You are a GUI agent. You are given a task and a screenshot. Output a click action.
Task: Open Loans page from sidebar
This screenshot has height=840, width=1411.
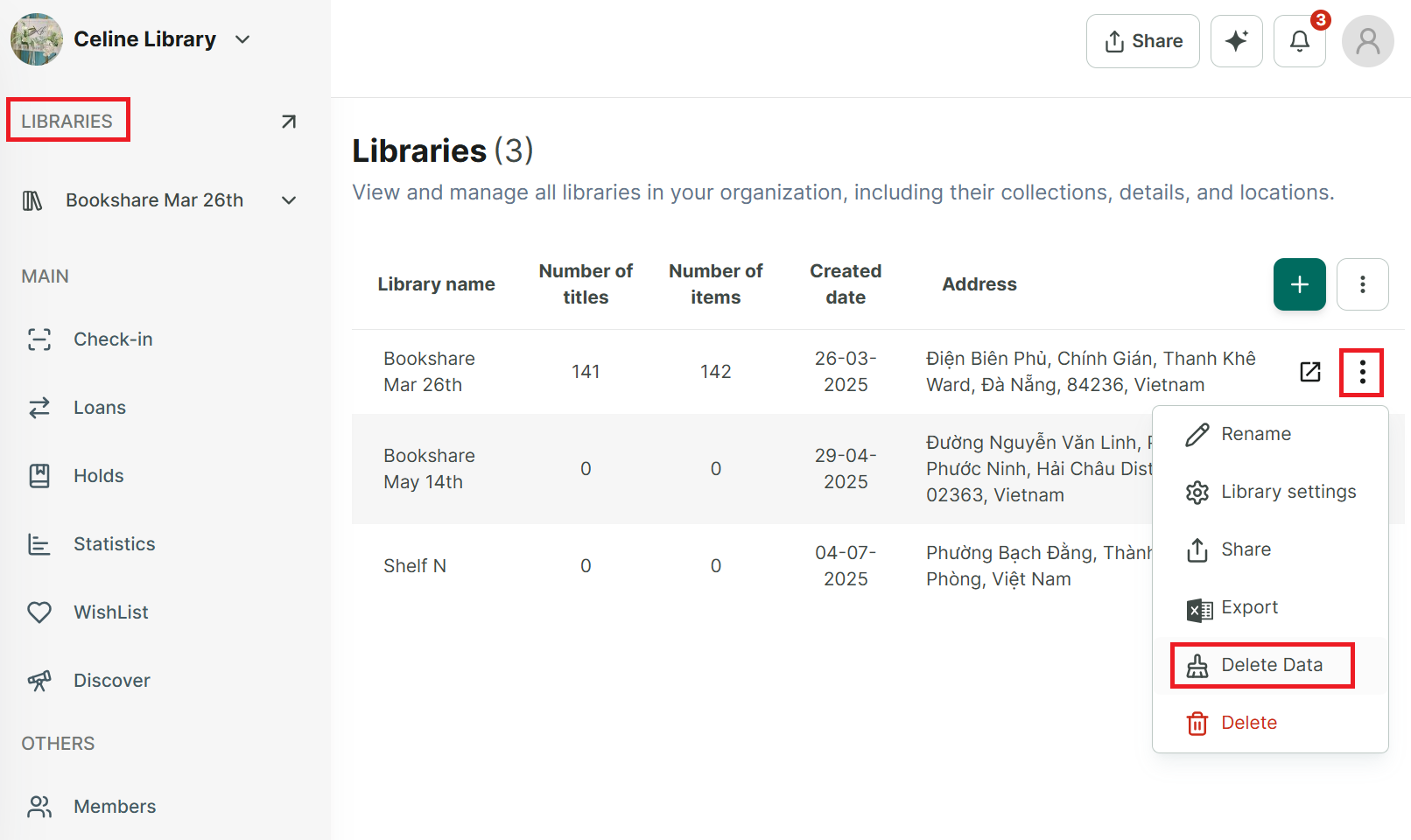99,408
